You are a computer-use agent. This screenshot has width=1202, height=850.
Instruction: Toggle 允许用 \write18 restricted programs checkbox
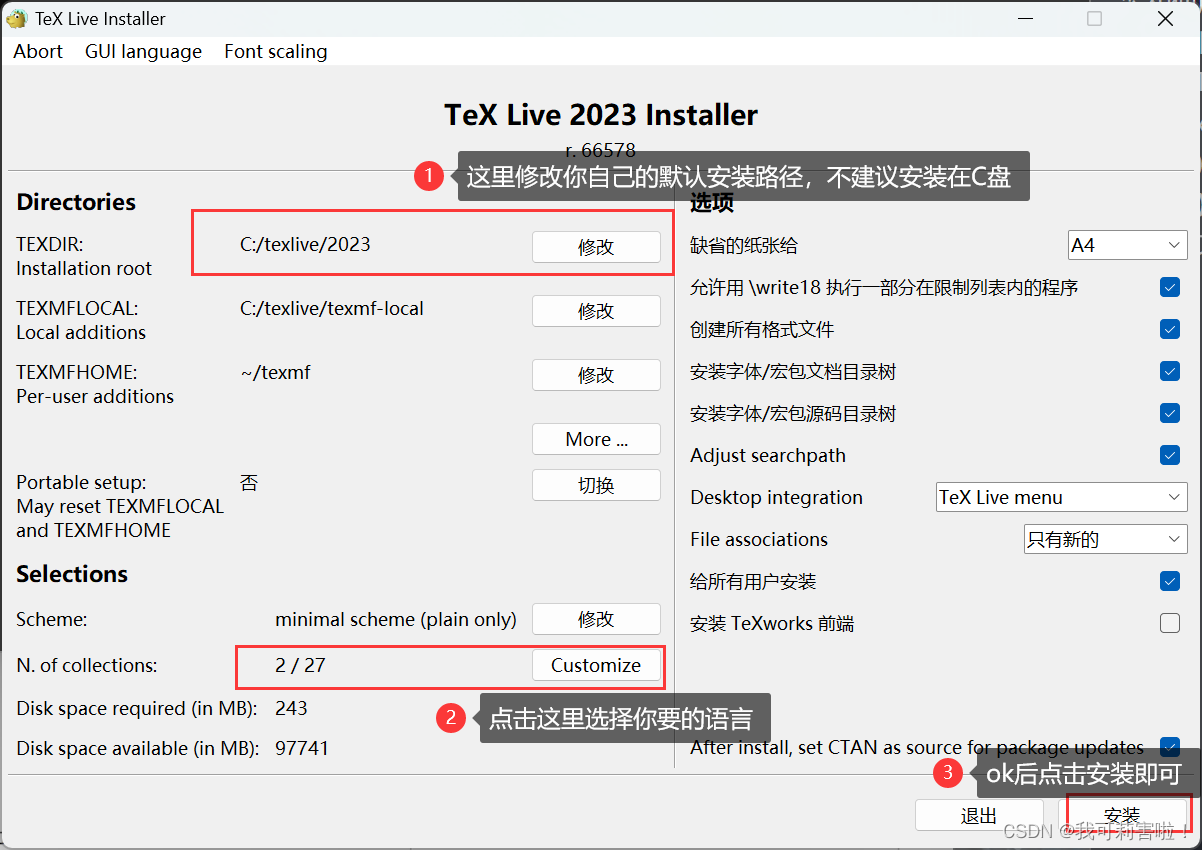click(1170, 288)
